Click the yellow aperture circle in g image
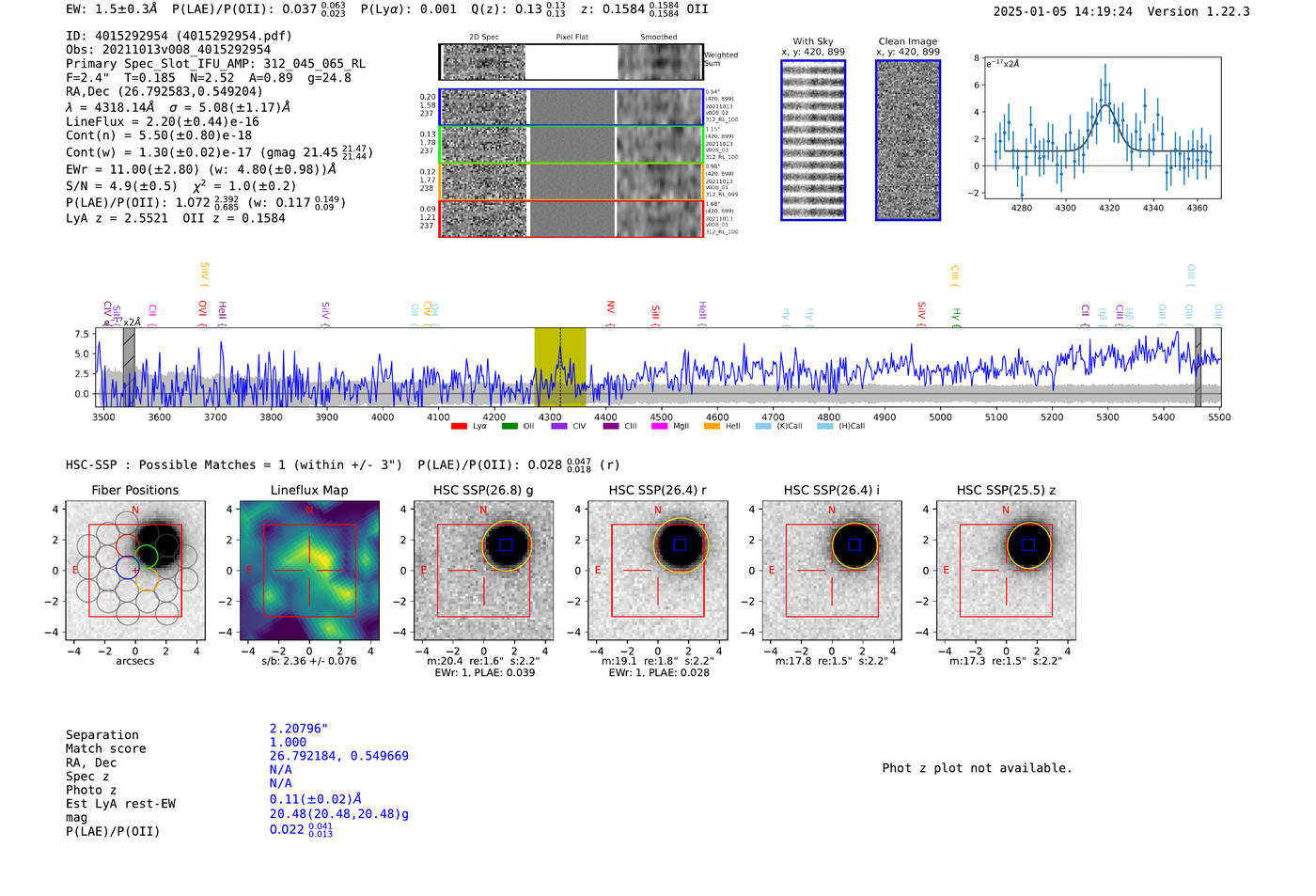 tap(507, 545)
